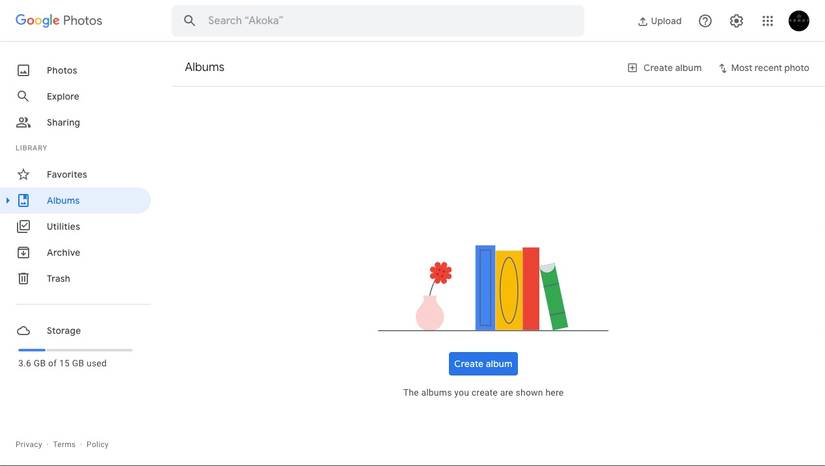Open the settings gear icon
Screen dimensions: 825x466
737,21
